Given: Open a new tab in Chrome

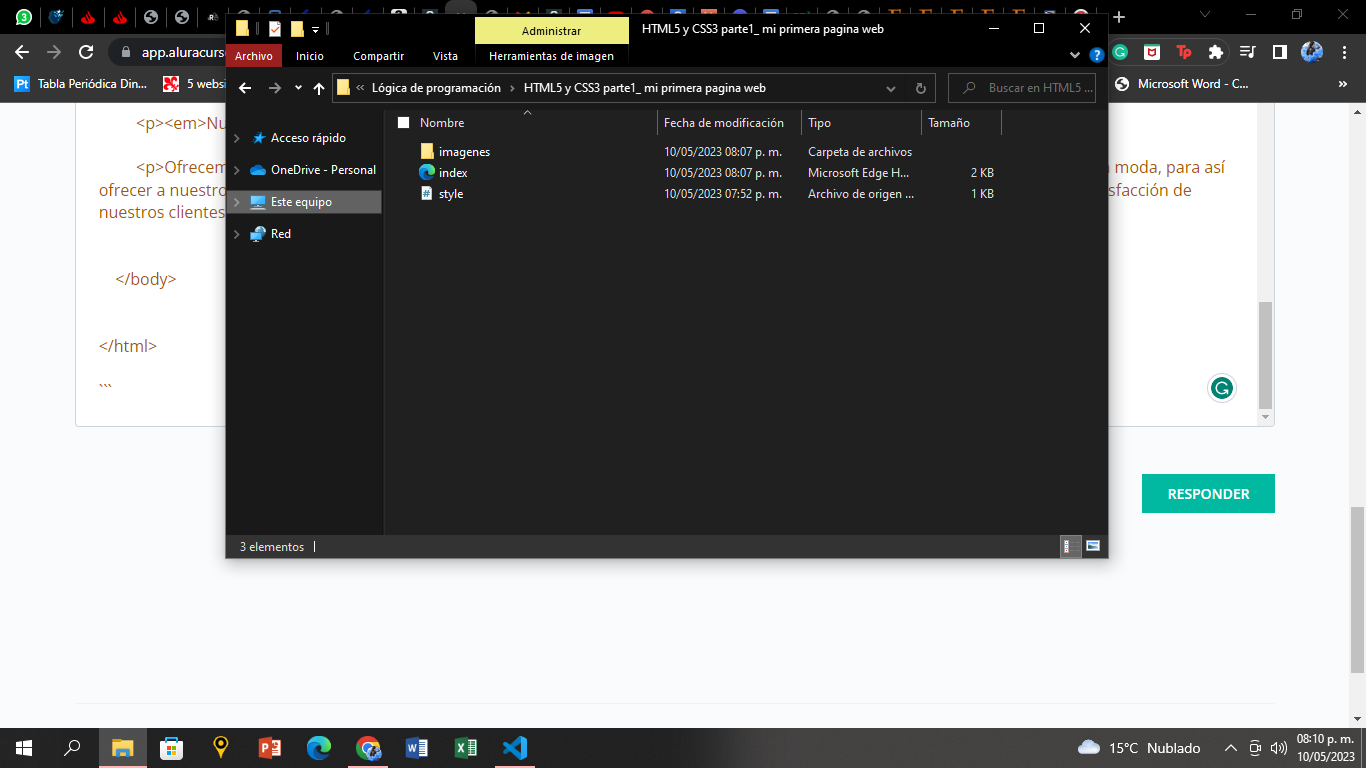Looking at the screenshot, I should click(x=1119, y=17).
